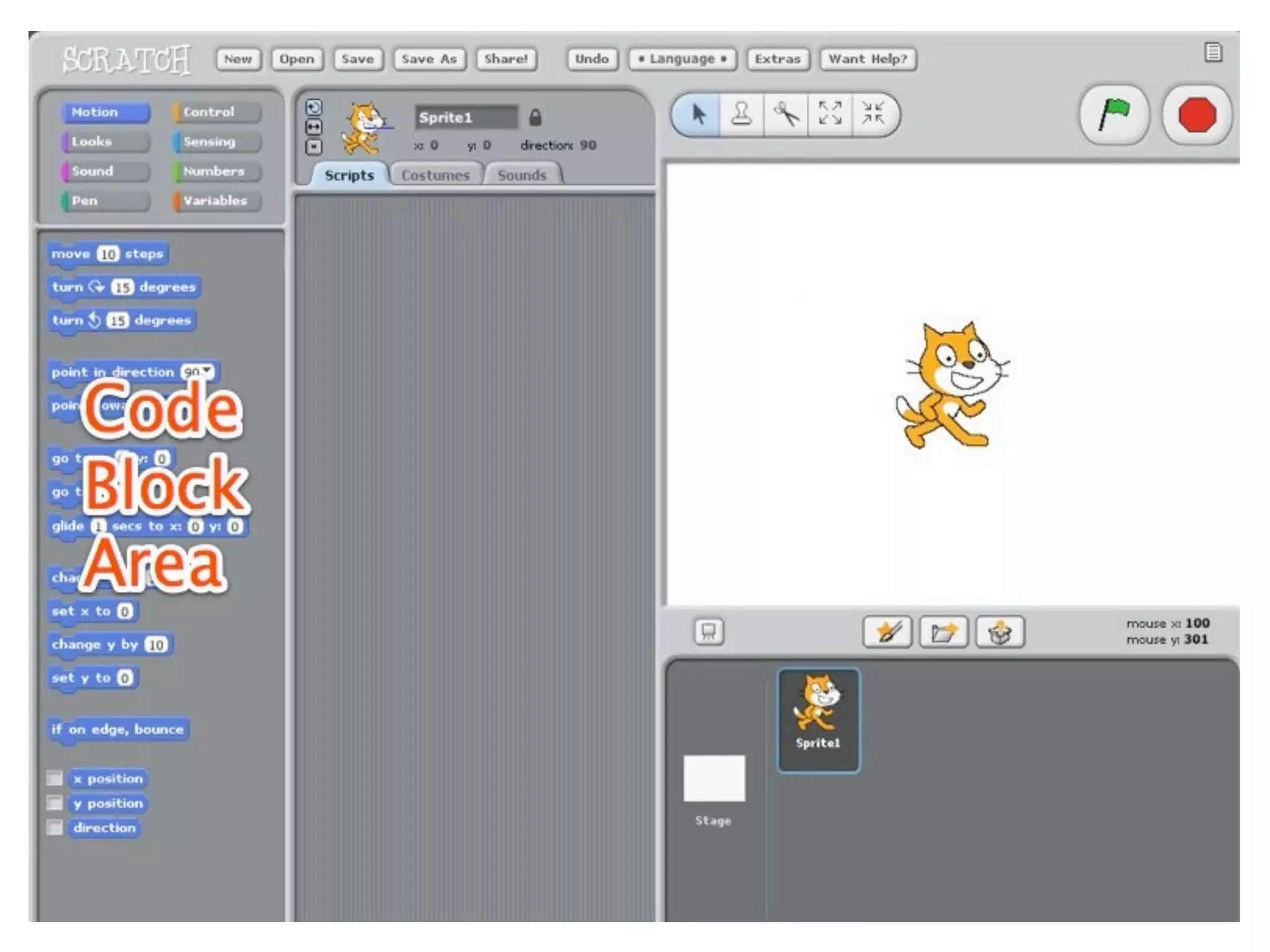Click the Sprite1 name field
The width and height of the screenshot is (1270, 952).
[466, 117]
